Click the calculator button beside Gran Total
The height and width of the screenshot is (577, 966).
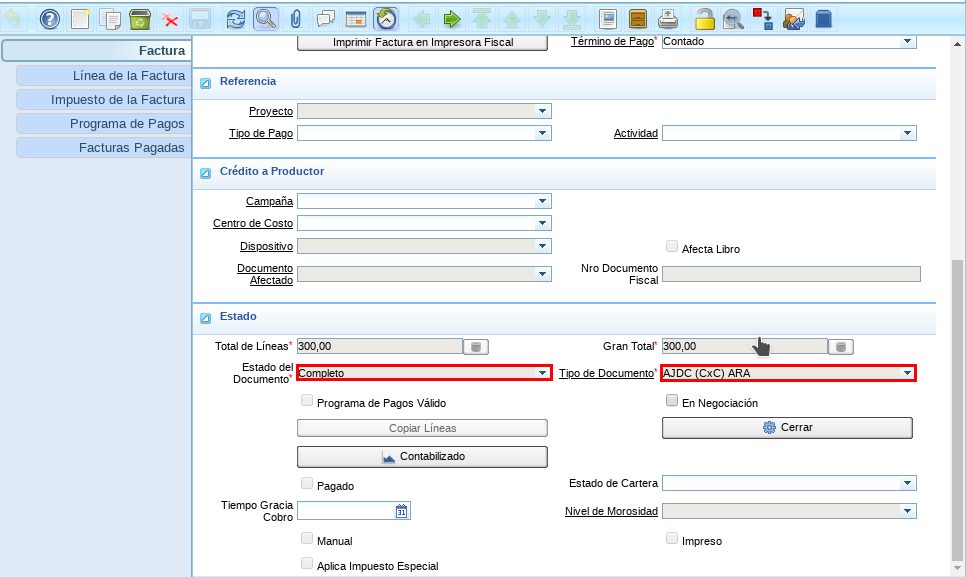pyautogui.click(x=841, y=347)
